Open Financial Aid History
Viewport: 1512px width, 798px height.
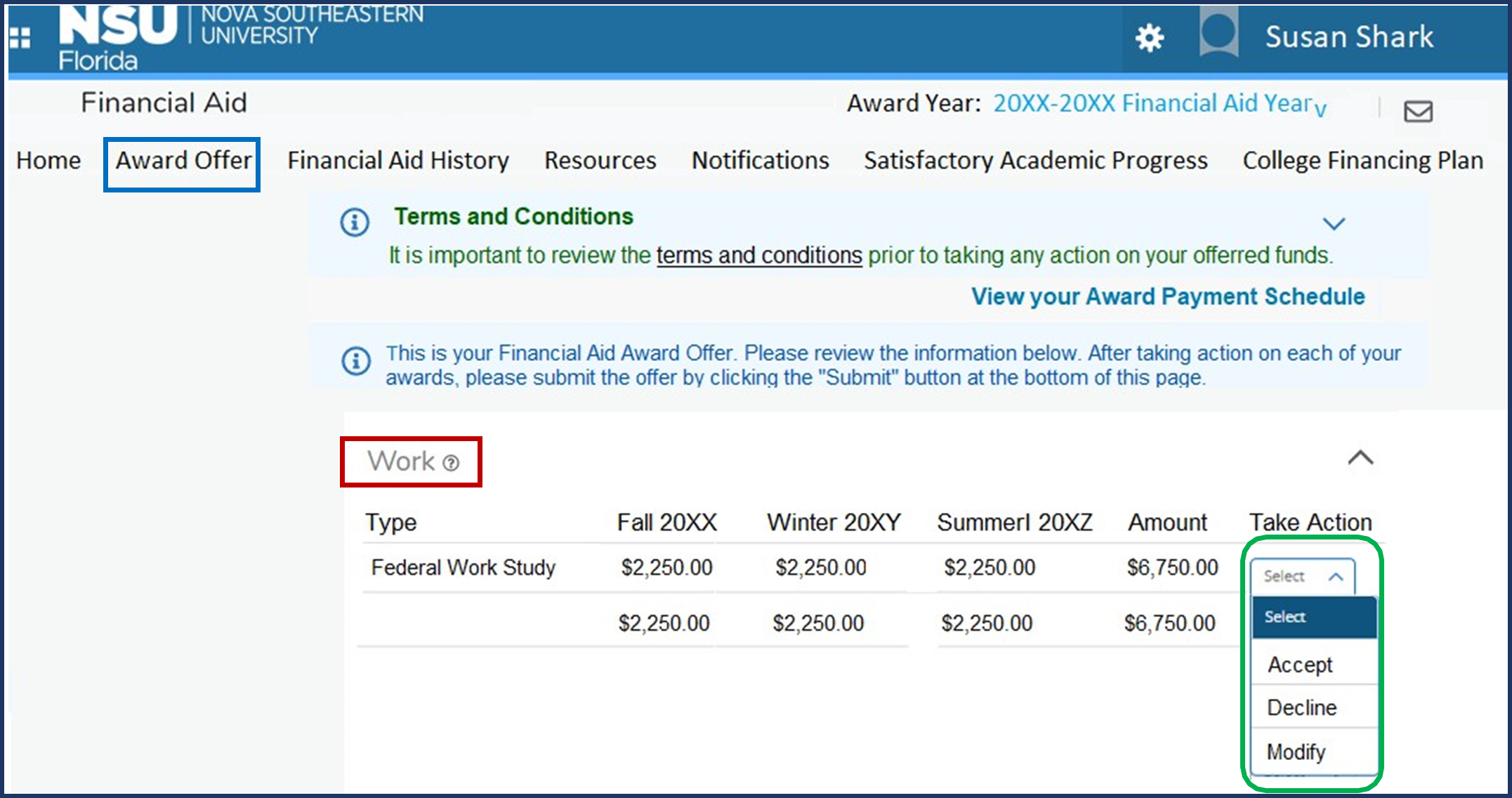coord(397,160)
